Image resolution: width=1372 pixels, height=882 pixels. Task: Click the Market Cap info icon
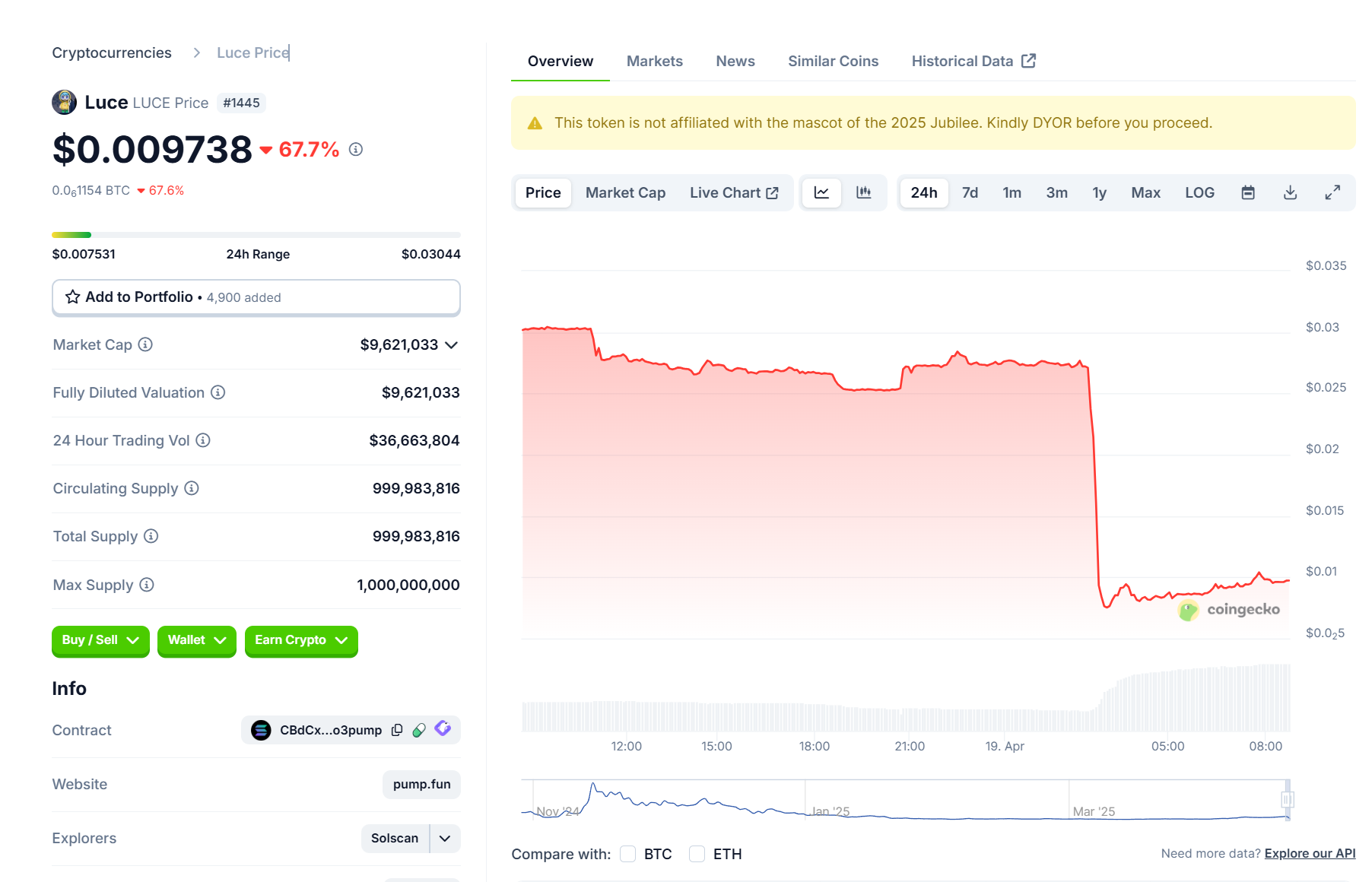145,344
